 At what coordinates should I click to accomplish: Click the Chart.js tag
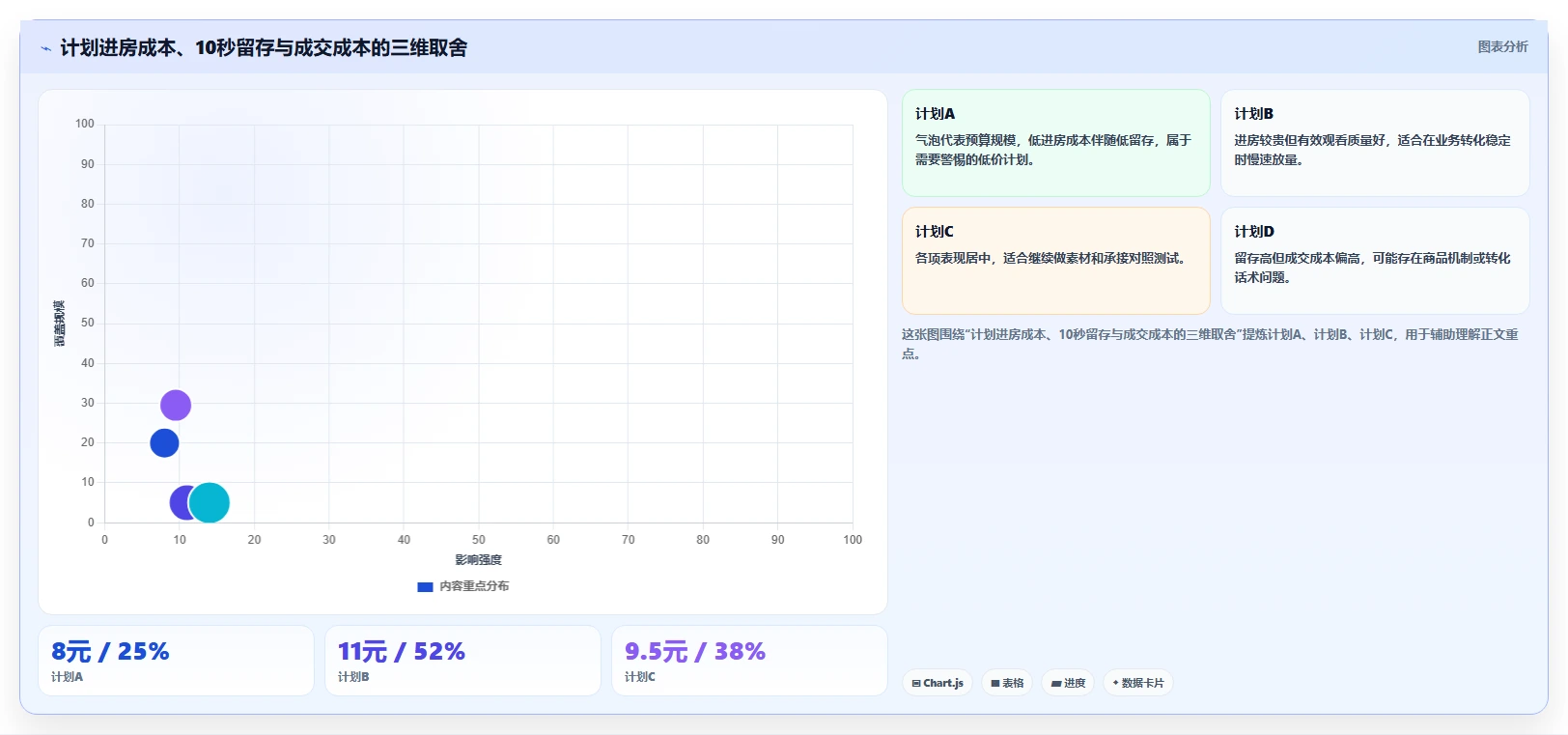tap(938, 683)
